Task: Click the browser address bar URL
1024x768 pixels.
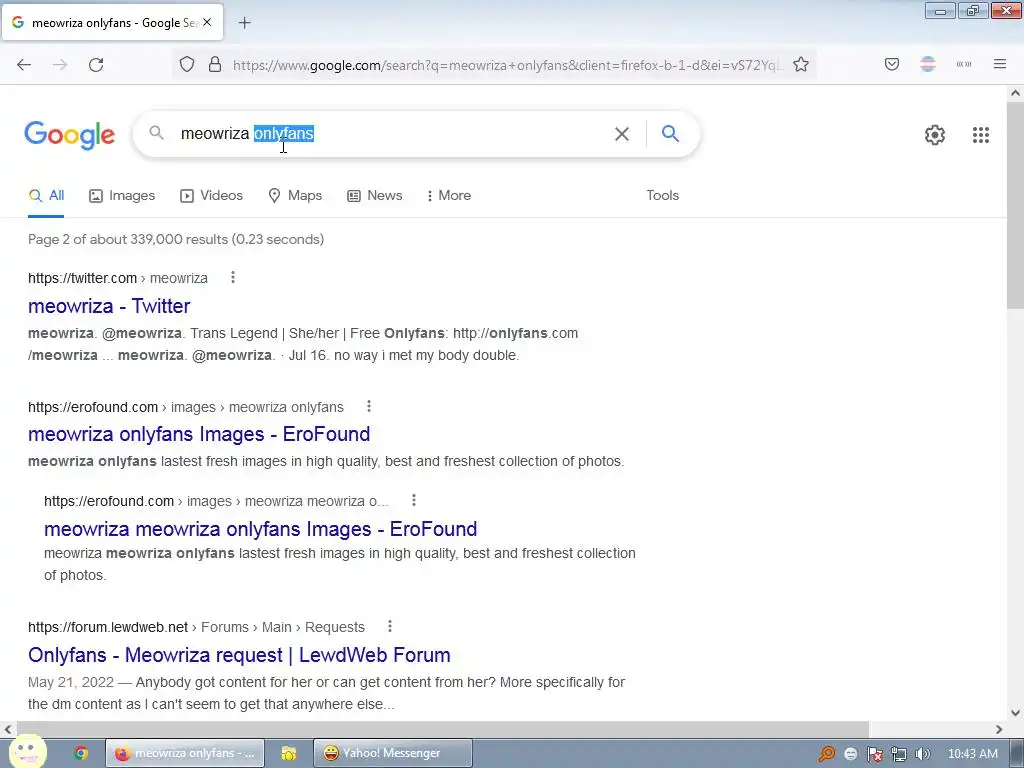Action: [506, 65]
